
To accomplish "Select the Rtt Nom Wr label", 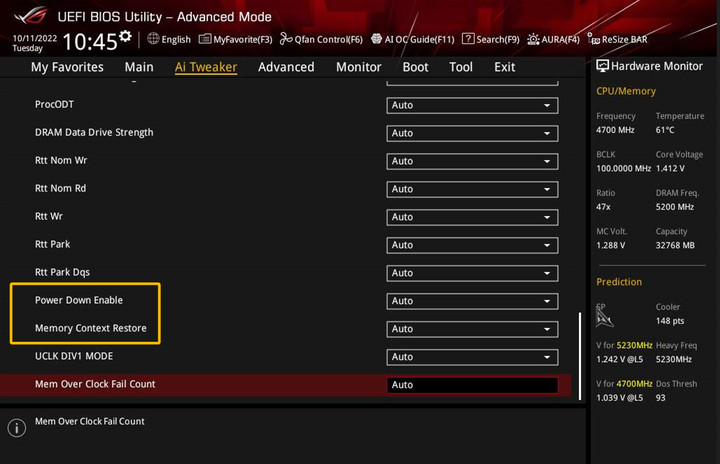I will (x=61, y=160).
